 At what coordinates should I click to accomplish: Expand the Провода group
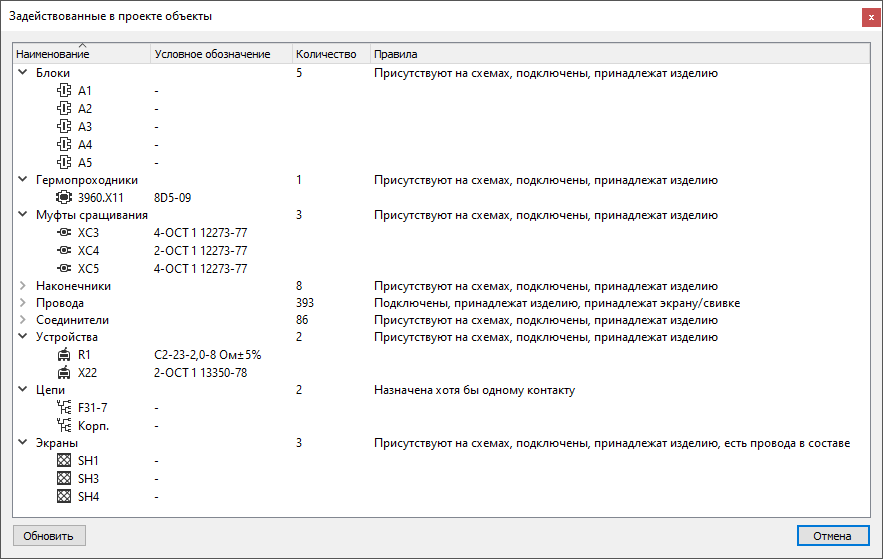23,303
